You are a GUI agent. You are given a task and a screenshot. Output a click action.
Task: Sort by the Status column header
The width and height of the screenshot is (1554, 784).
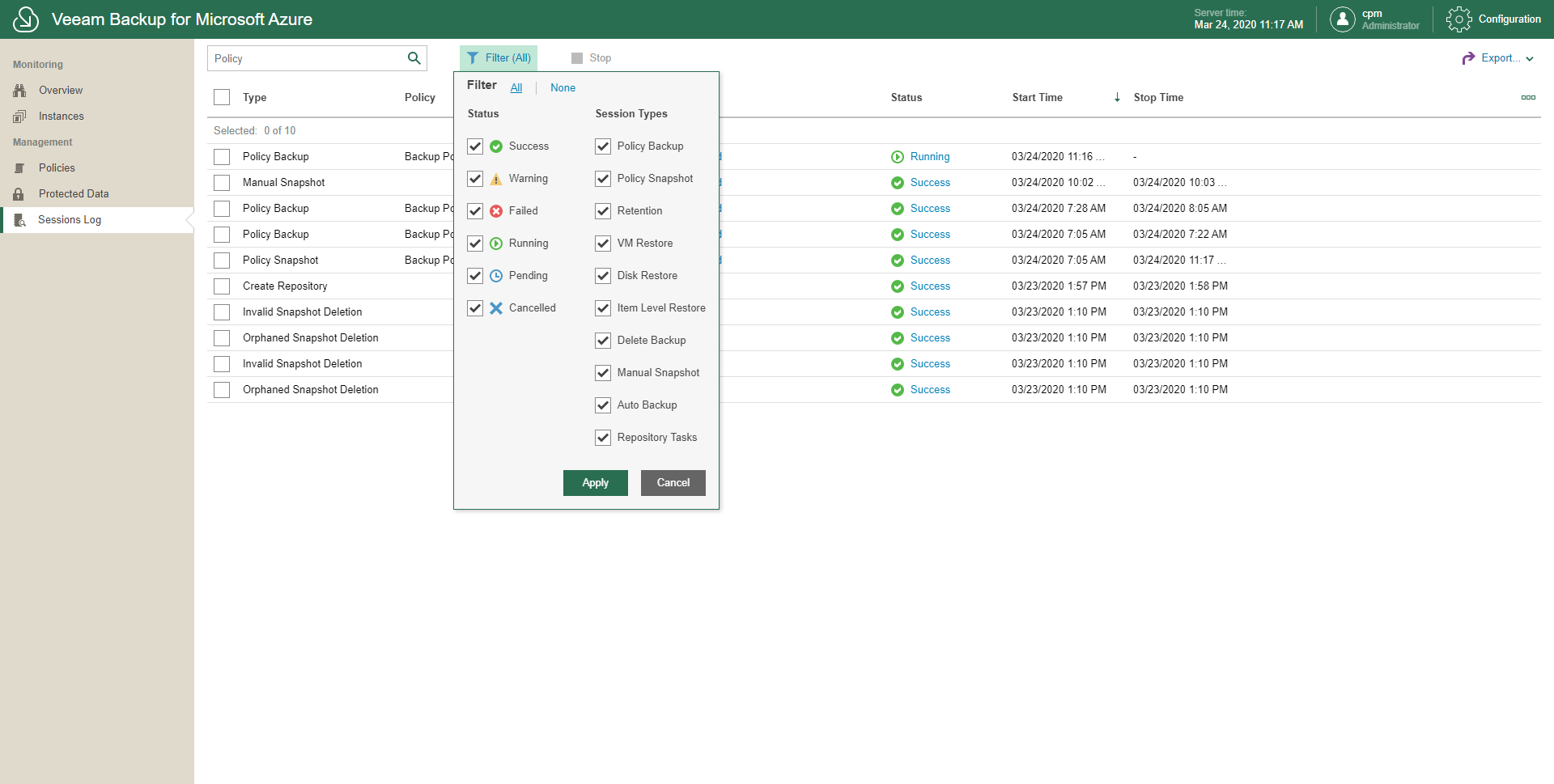coord(906,97)
